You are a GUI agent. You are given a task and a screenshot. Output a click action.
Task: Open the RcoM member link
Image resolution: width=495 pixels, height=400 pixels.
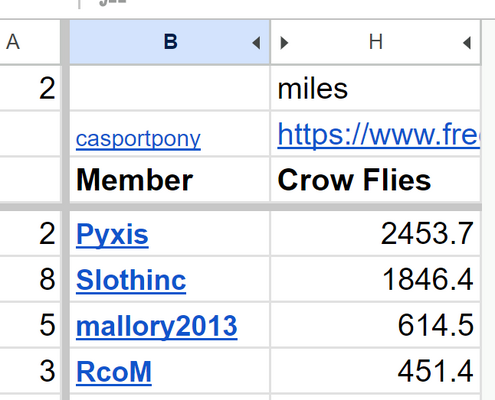click(x=114, y=372)
